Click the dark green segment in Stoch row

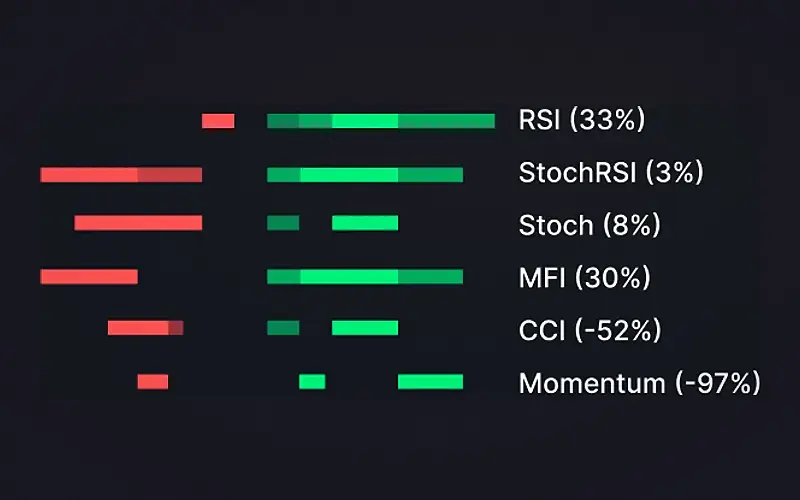click(x=283, y=223)
